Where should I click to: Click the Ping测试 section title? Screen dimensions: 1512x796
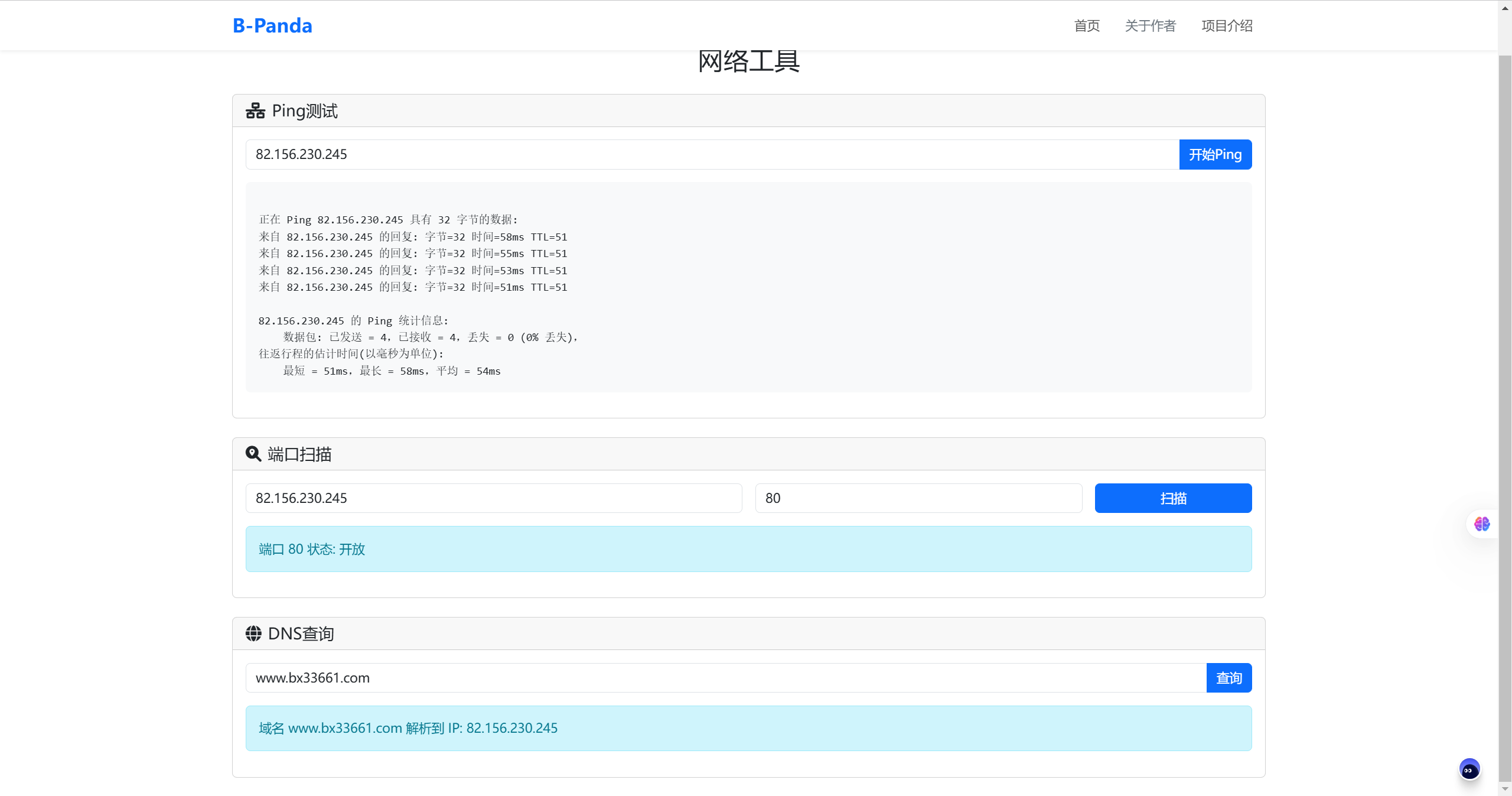point(305,111)
